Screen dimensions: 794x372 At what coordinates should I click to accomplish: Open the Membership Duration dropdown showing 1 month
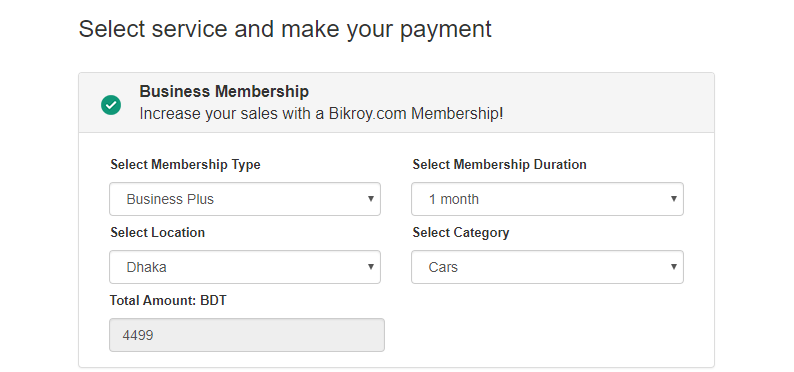(x=547, y=199)
